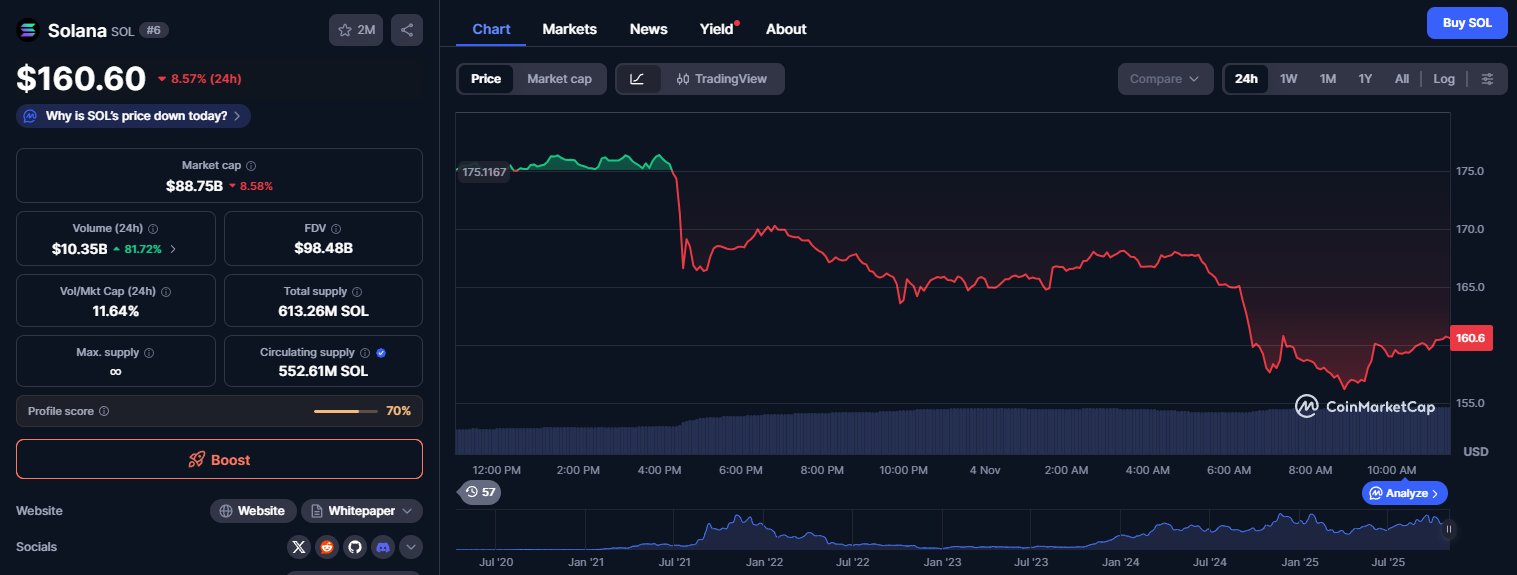Expand more socials chevron
The image size is (1517, 575).
pos(412,547)
